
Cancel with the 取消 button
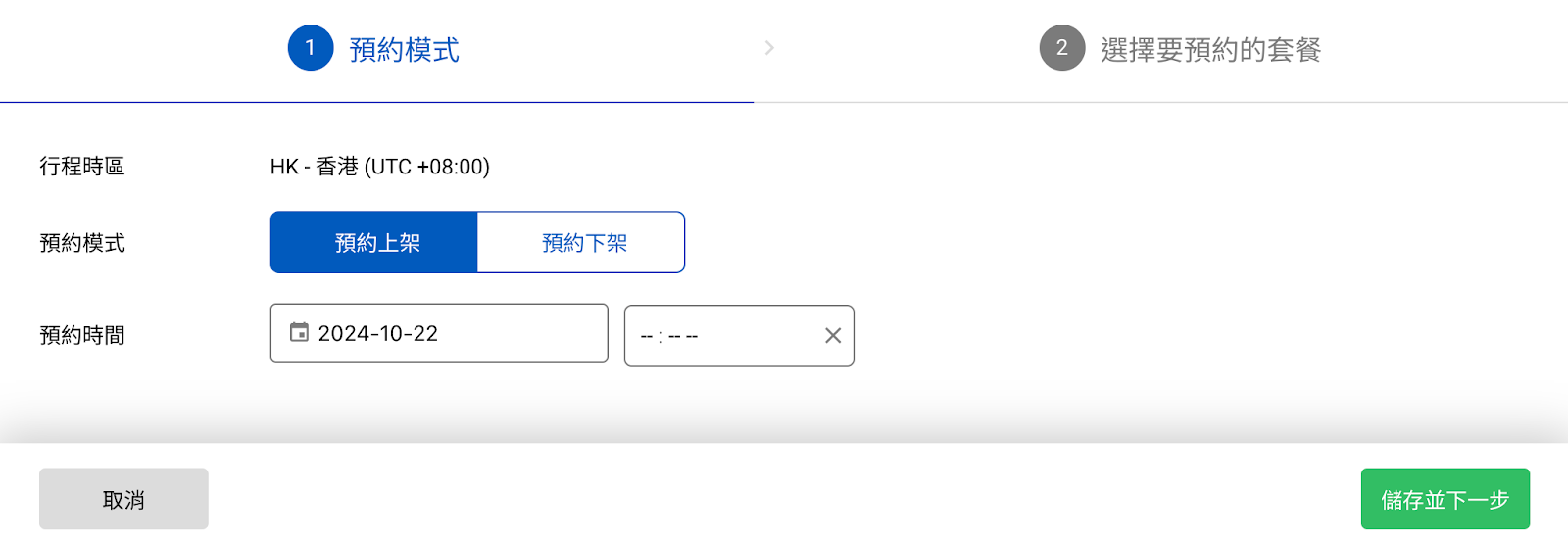click(x=123, y=499)
